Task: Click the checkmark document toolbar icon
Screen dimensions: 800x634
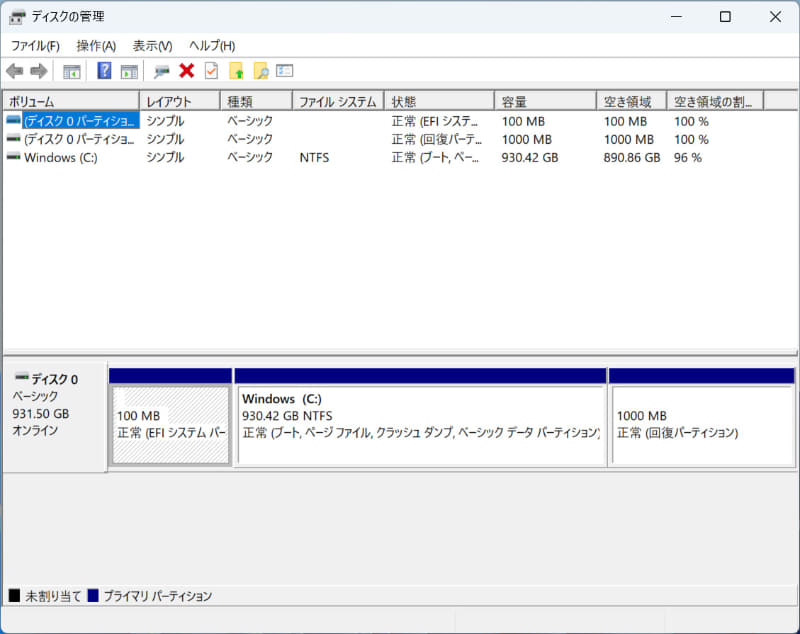Action: (x=210, y=70)
